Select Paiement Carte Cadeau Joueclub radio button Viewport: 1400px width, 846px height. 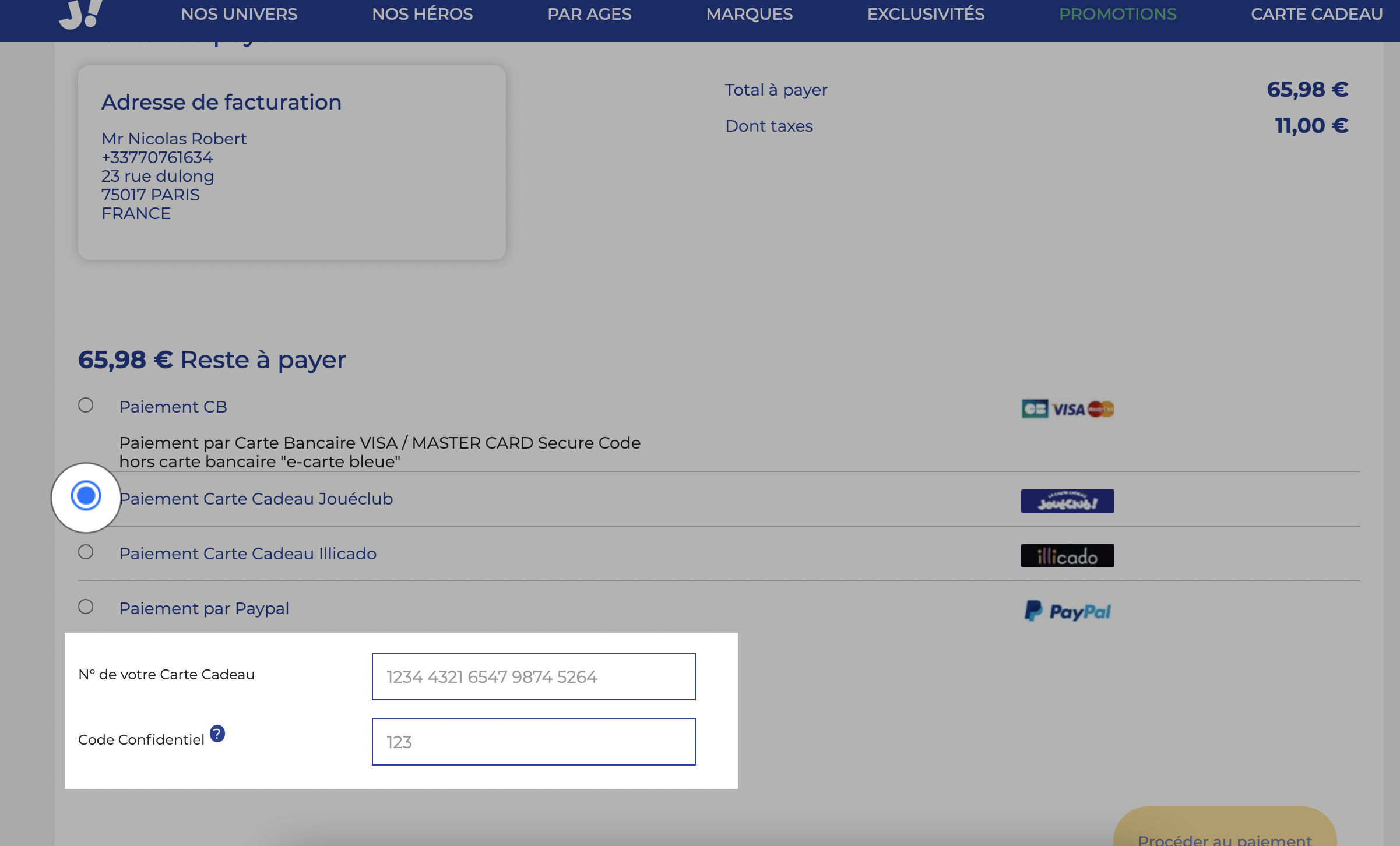pos(86,496)
